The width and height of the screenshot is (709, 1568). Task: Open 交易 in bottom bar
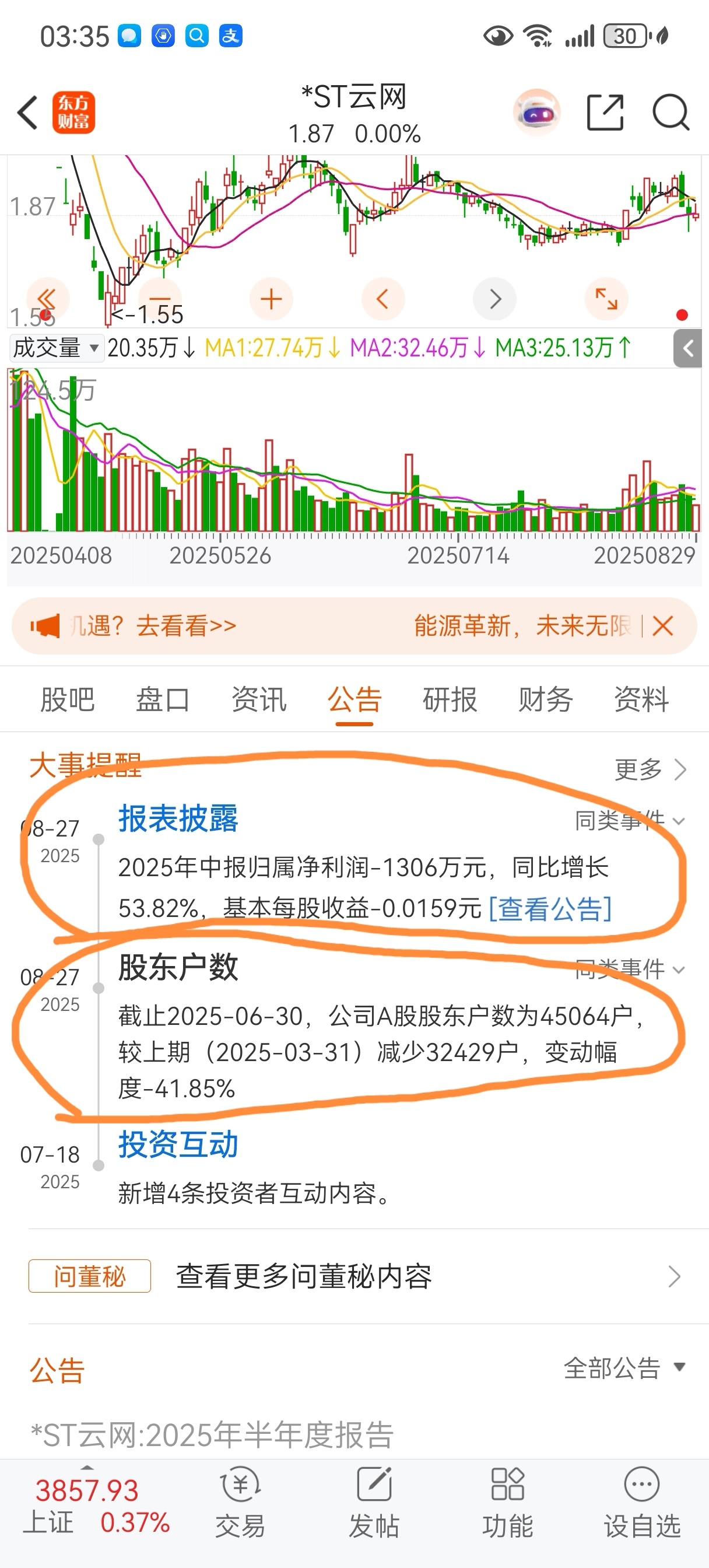click(x=240, y=1502)
